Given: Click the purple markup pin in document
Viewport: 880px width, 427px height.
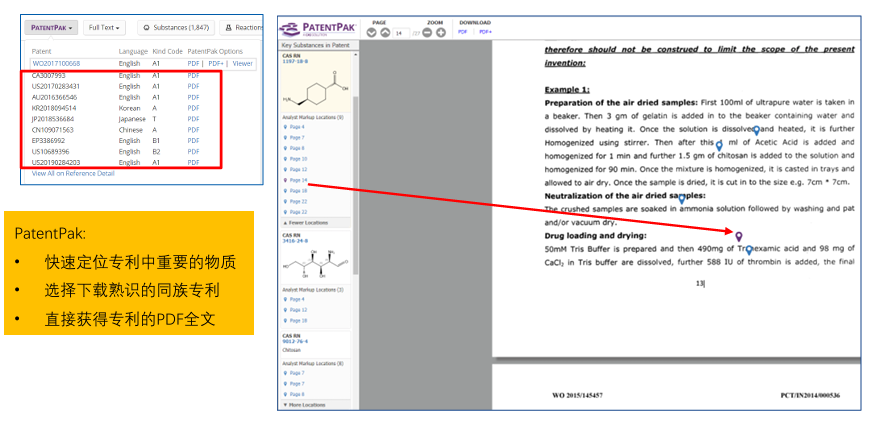Looking at the screenshot, I should point(739,236).
